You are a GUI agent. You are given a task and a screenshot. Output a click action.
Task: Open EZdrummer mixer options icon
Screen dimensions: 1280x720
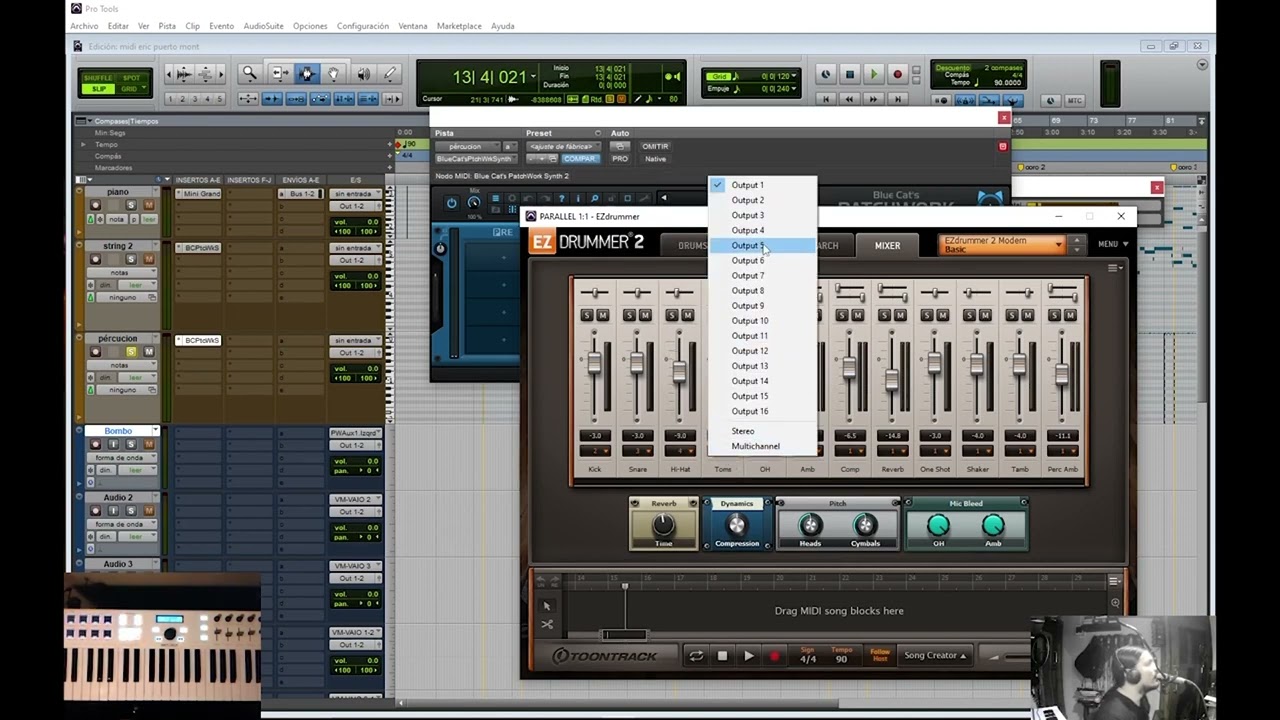[1115, 268]
